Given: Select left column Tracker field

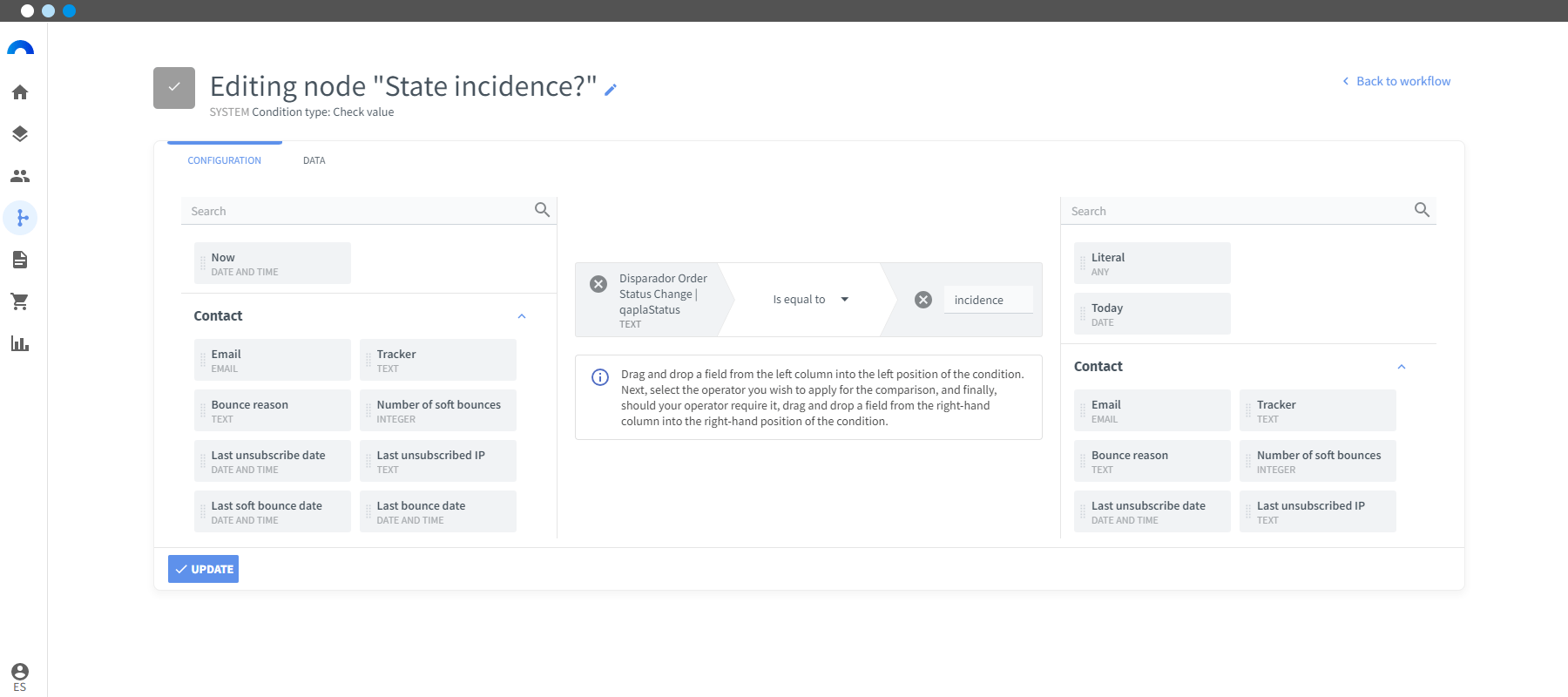Looking at the screenshot, I should tap(438, 360).
